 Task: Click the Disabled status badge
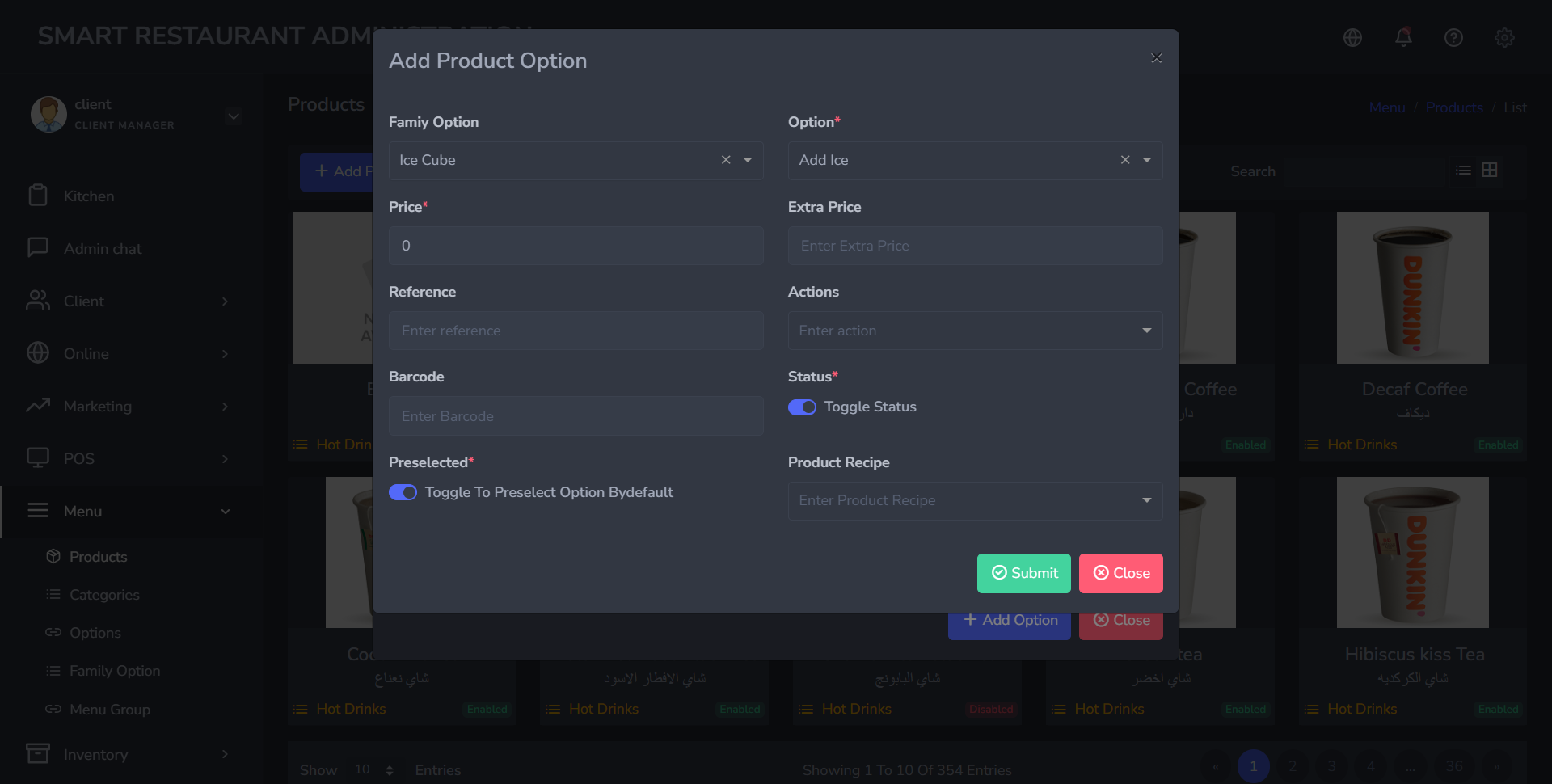pos(991,710)
